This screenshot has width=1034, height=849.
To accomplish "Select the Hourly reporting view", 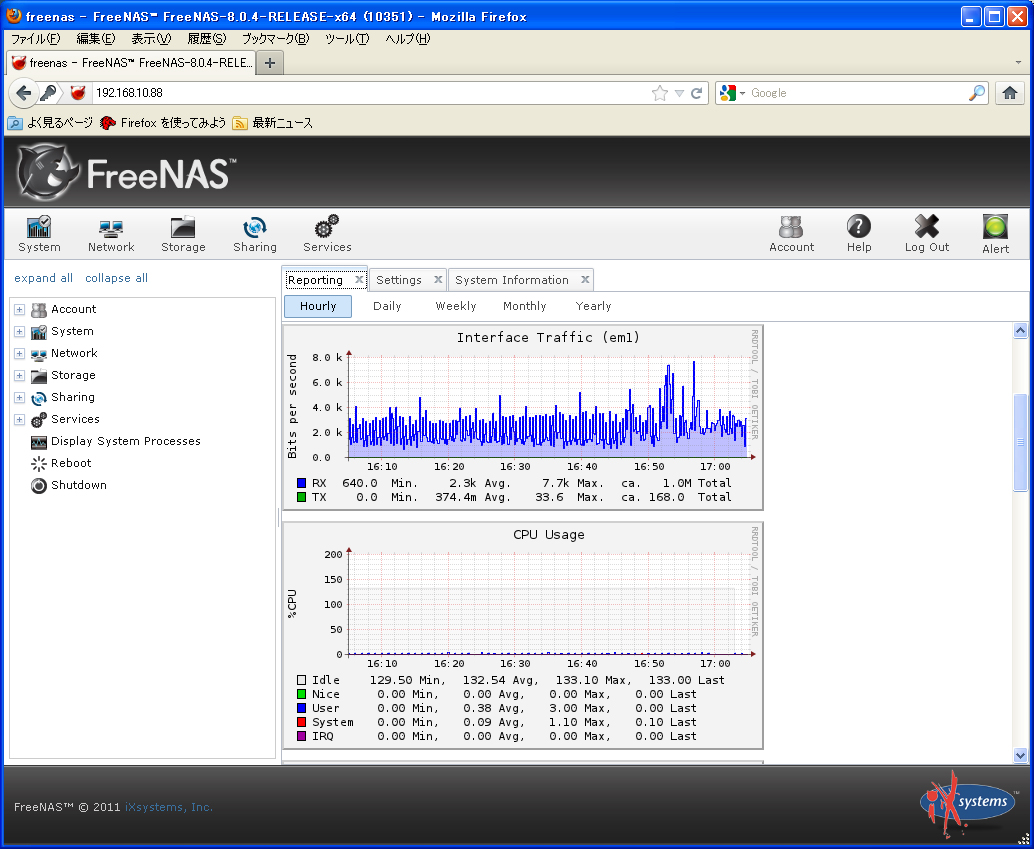I will pos(318,306).
